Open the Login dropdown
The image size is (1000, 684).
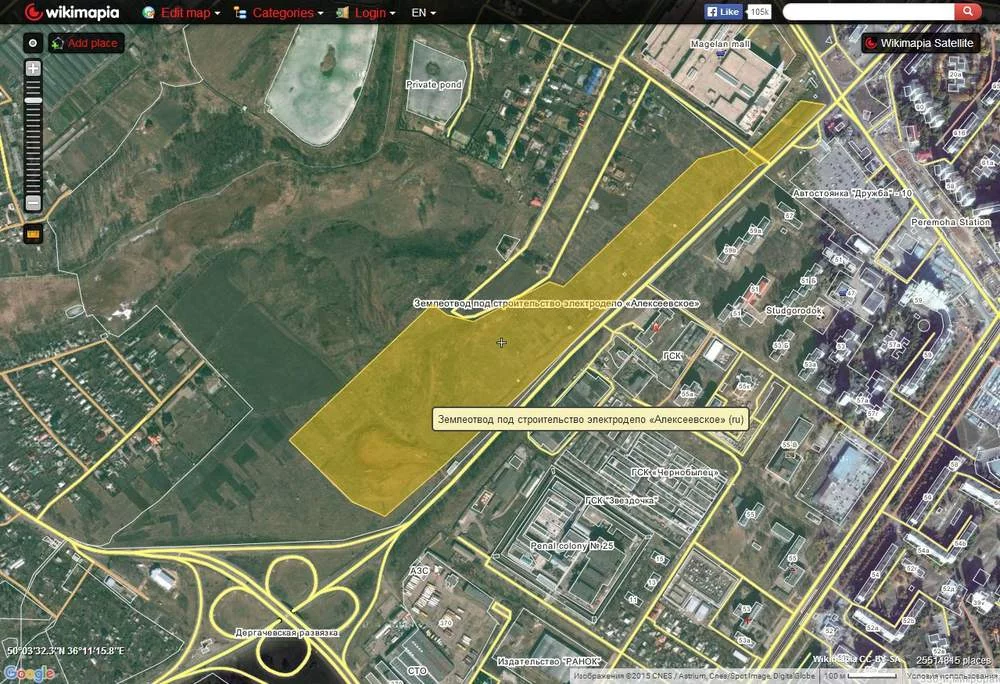(366, 13)
